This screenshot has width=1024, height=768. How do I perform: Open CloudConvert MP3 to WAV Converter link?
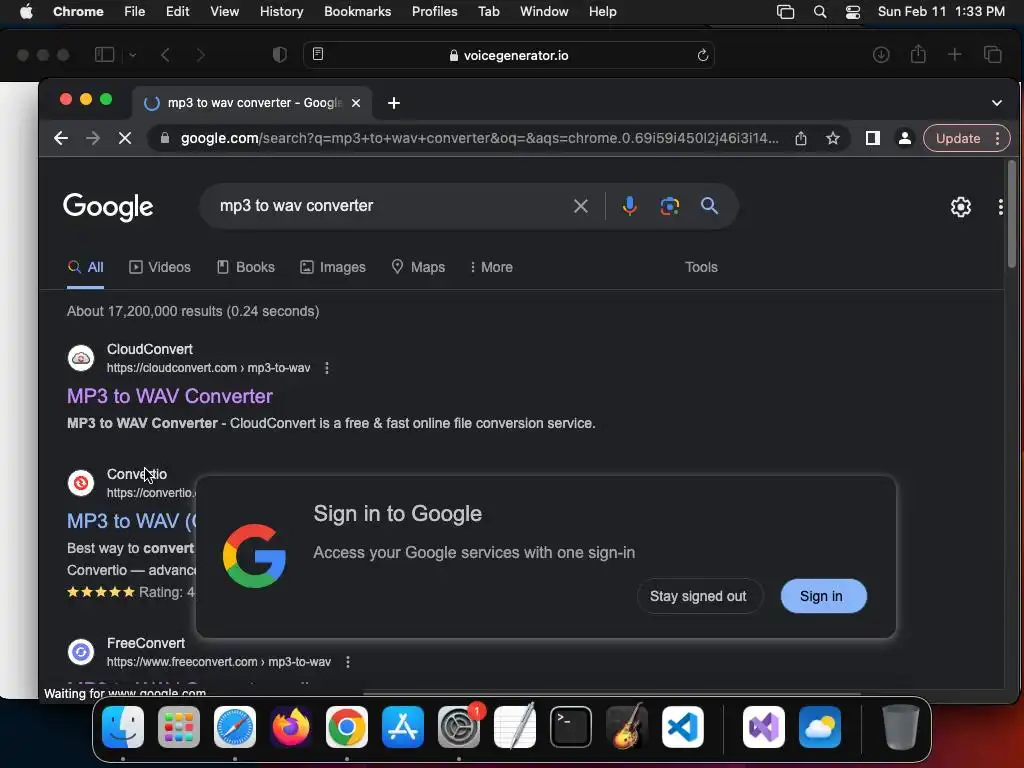[170, 396]
